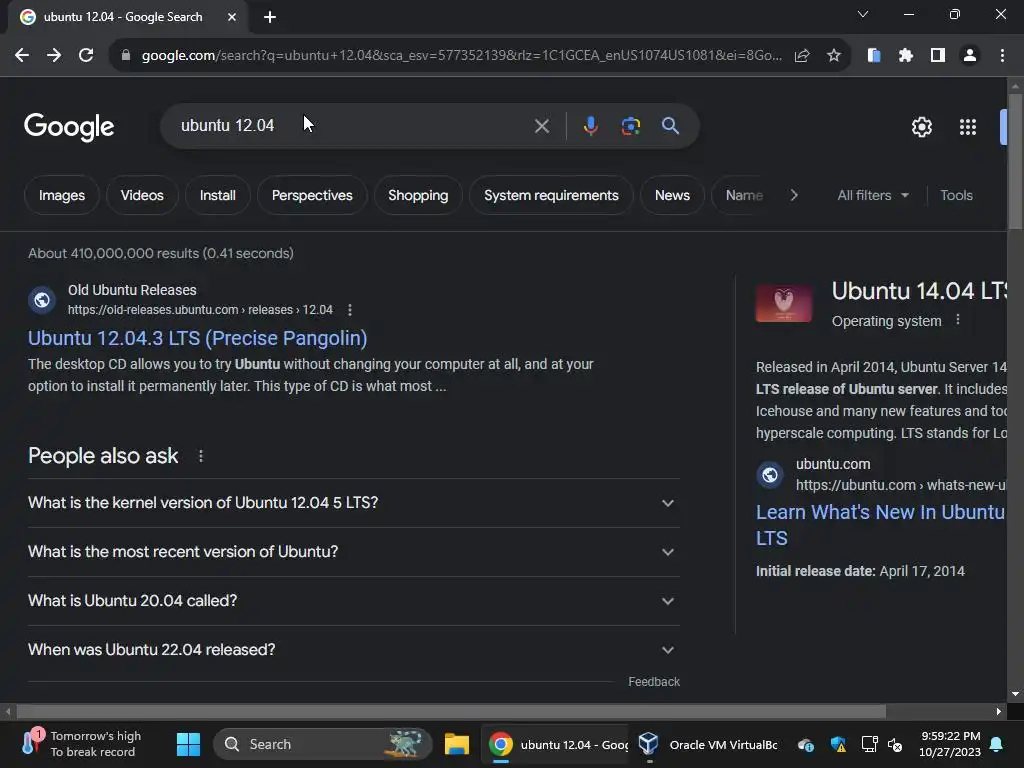Switch to News results
This screenshot has width=1024, height=768.
(672, 195)
